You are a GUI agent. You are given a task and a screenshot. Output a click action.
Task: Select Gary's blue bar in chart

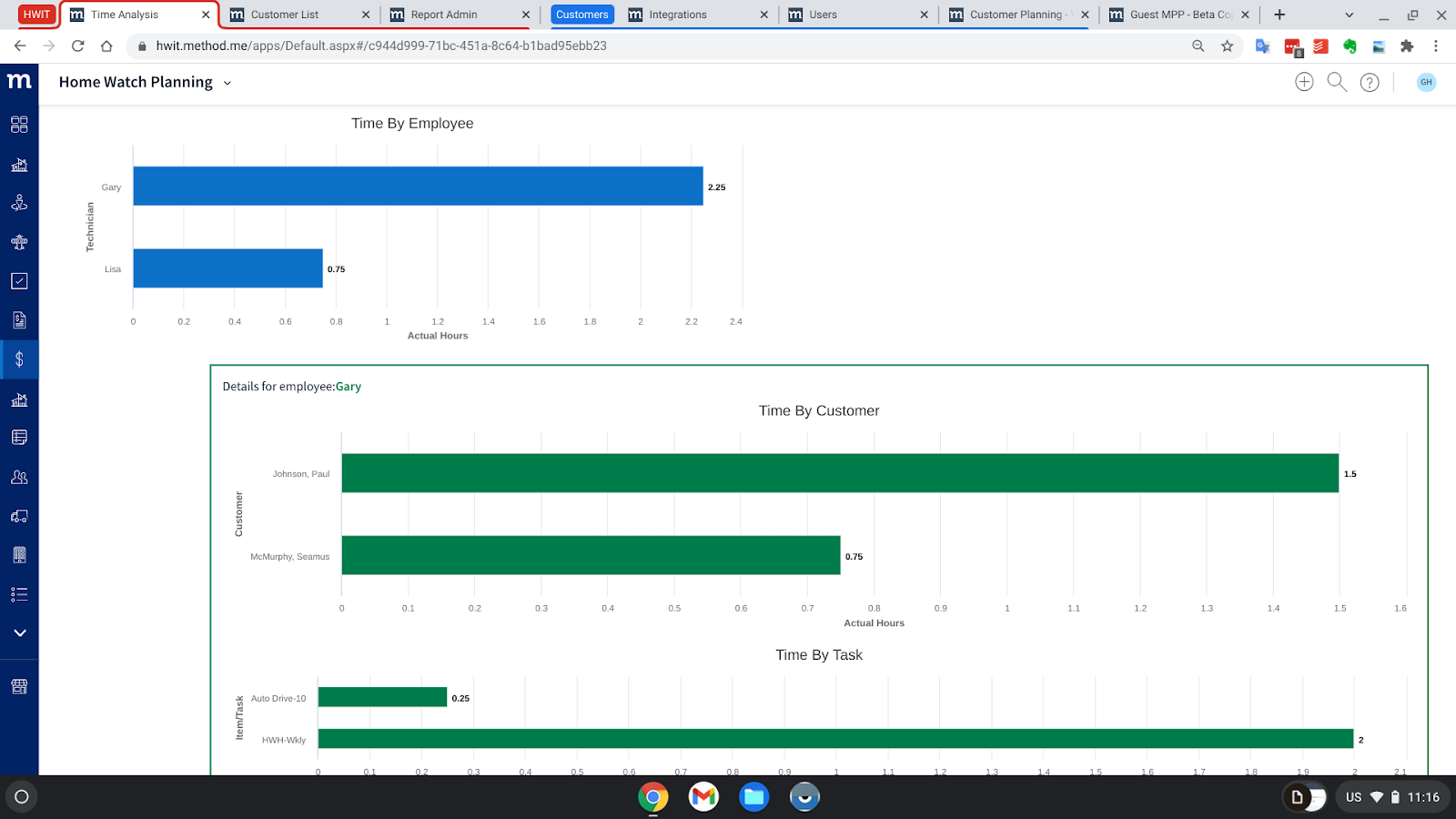coord(418,186)
